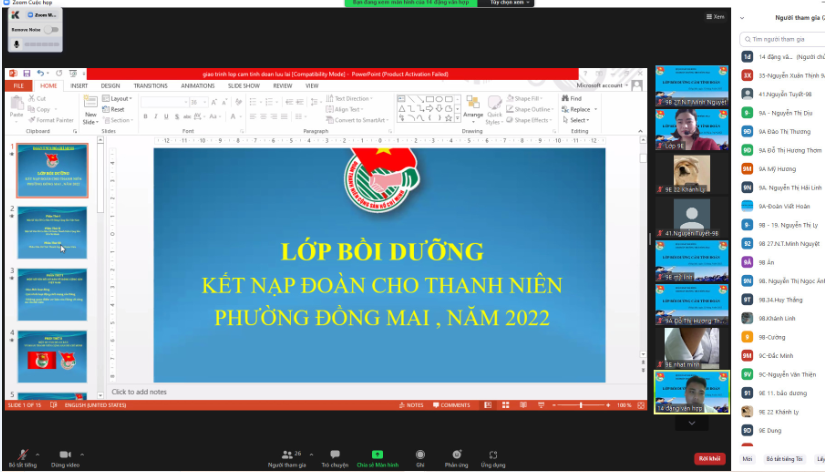Click Save icon in PowerPoint toolbar
Image resolution: width=825 pixels, height=472 pixels.
pos(26,74)
